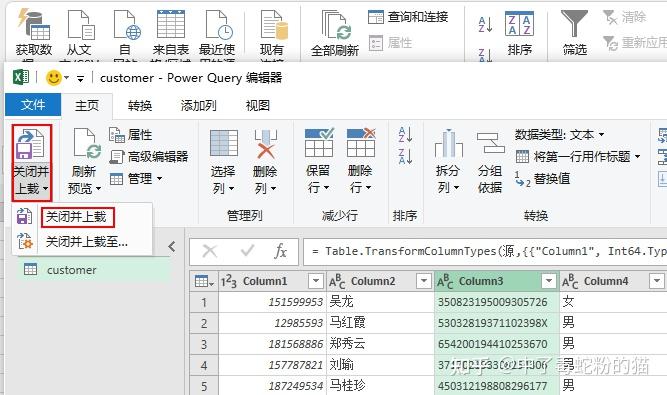Click the Replace Values (替换值) button
667x395 pixels.
(x=543, y=179)
